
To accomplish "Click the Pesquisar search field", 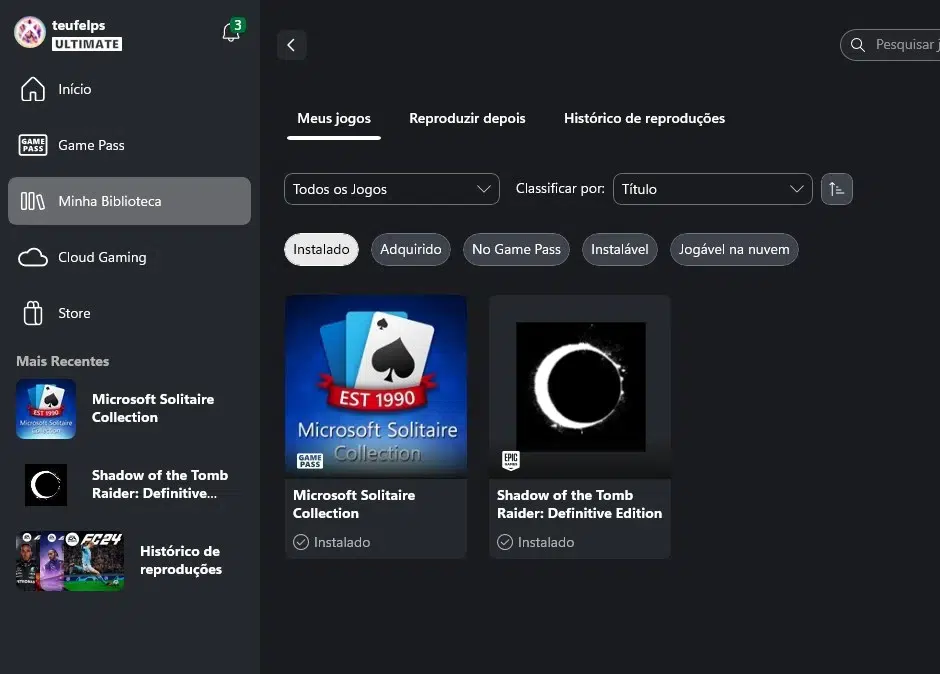I will tap(897, 45).
